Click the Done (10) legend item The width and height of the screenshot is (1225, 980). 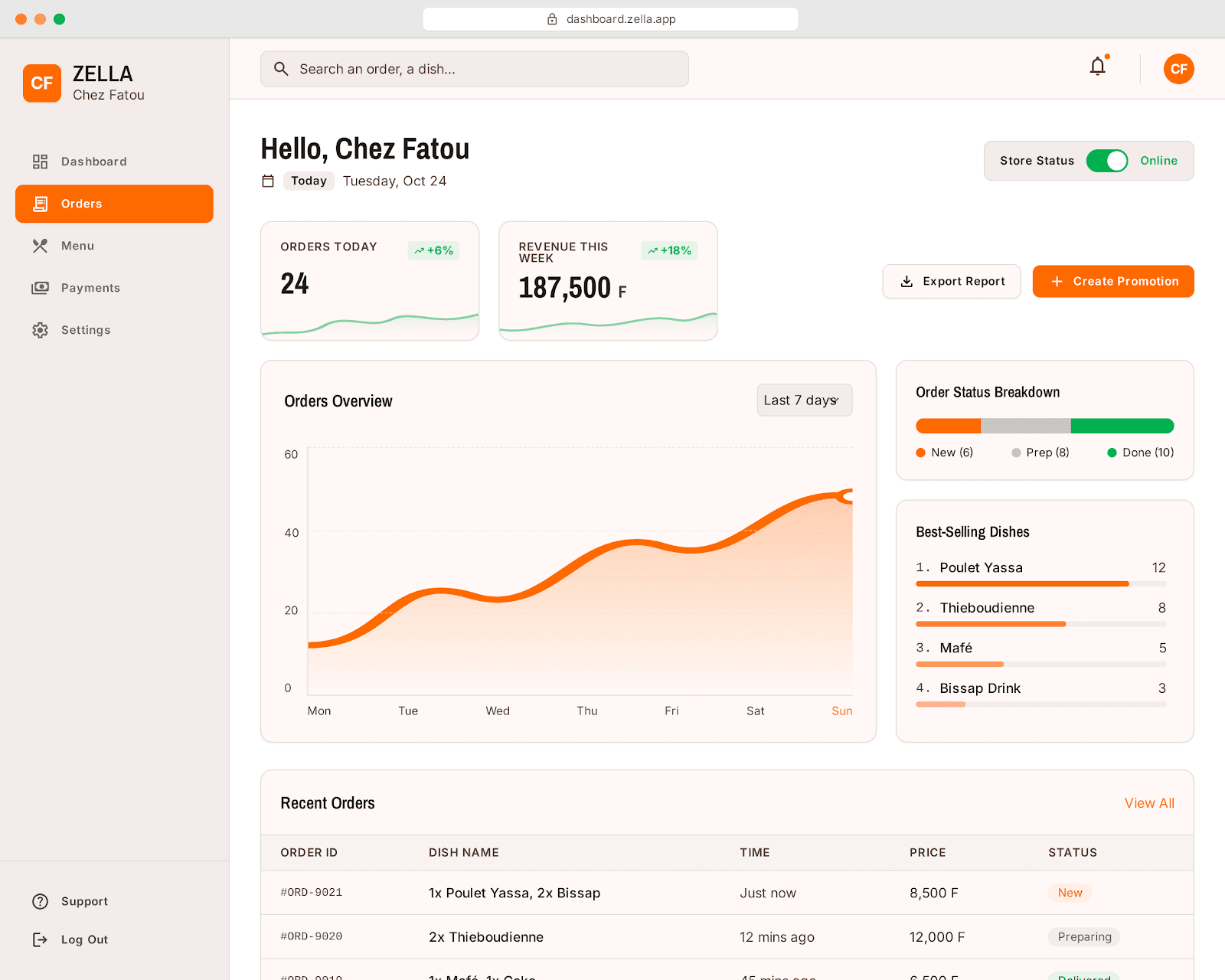(1141, 452)
